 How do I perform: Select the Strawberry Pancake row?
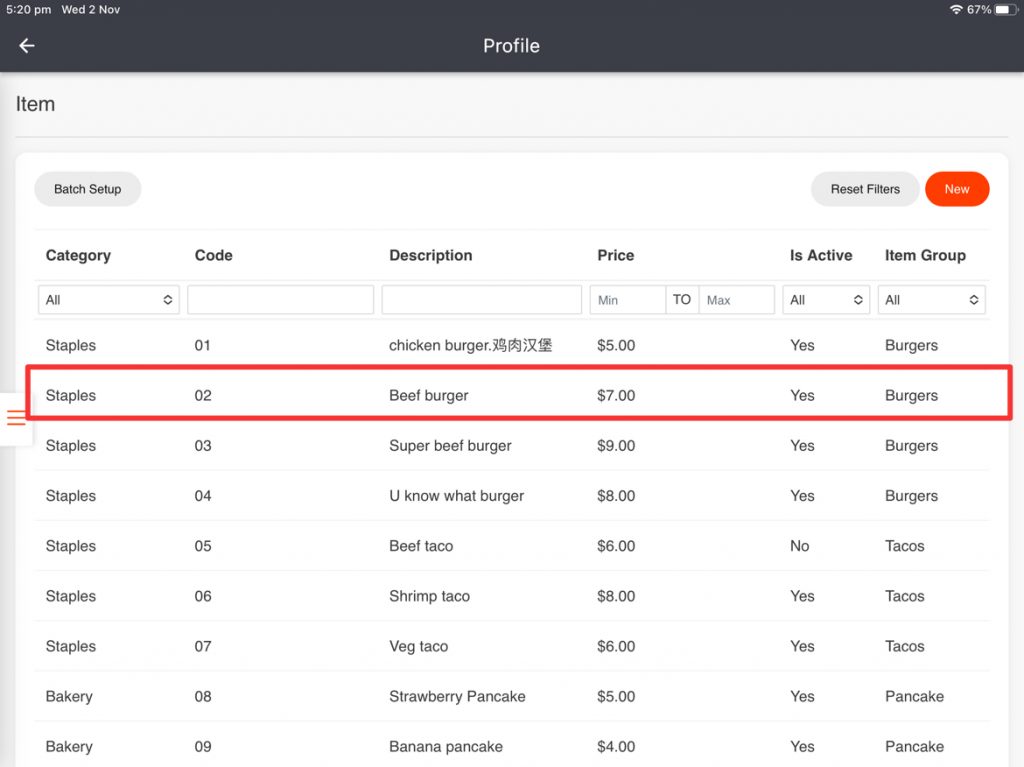pos(457,697)
